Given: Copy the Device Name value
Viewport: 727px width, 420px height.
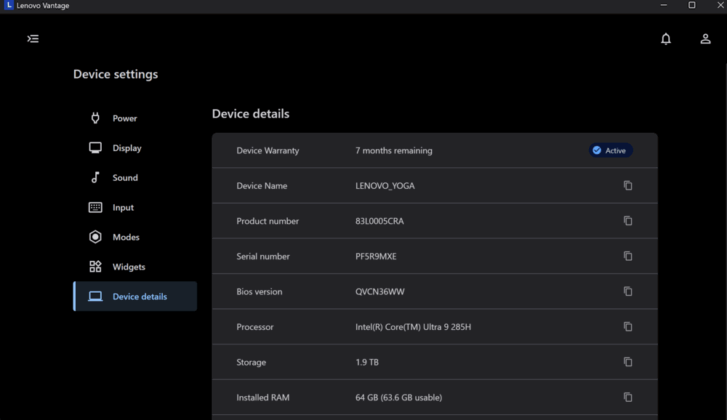Looking at the screenshot, I should 628,185.
